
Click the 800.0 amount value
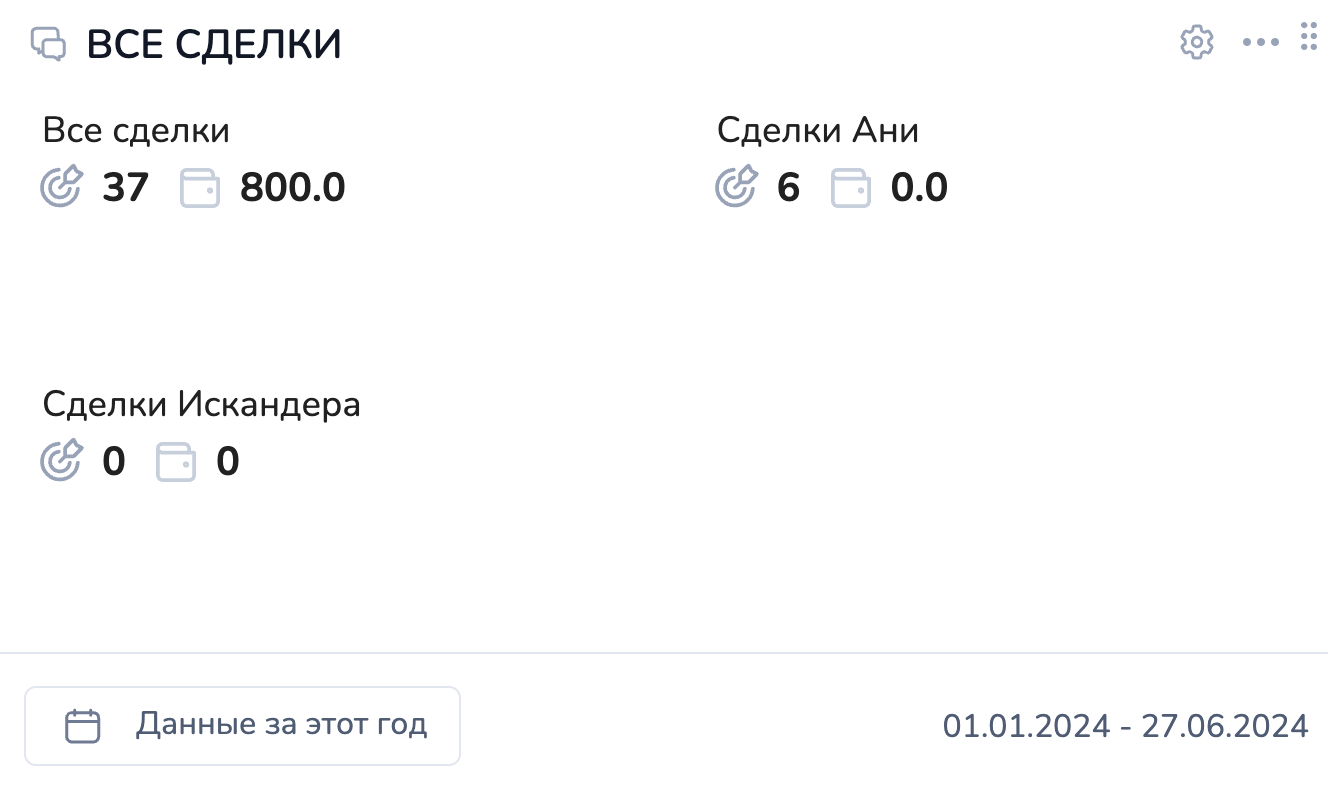click(292, 187)
